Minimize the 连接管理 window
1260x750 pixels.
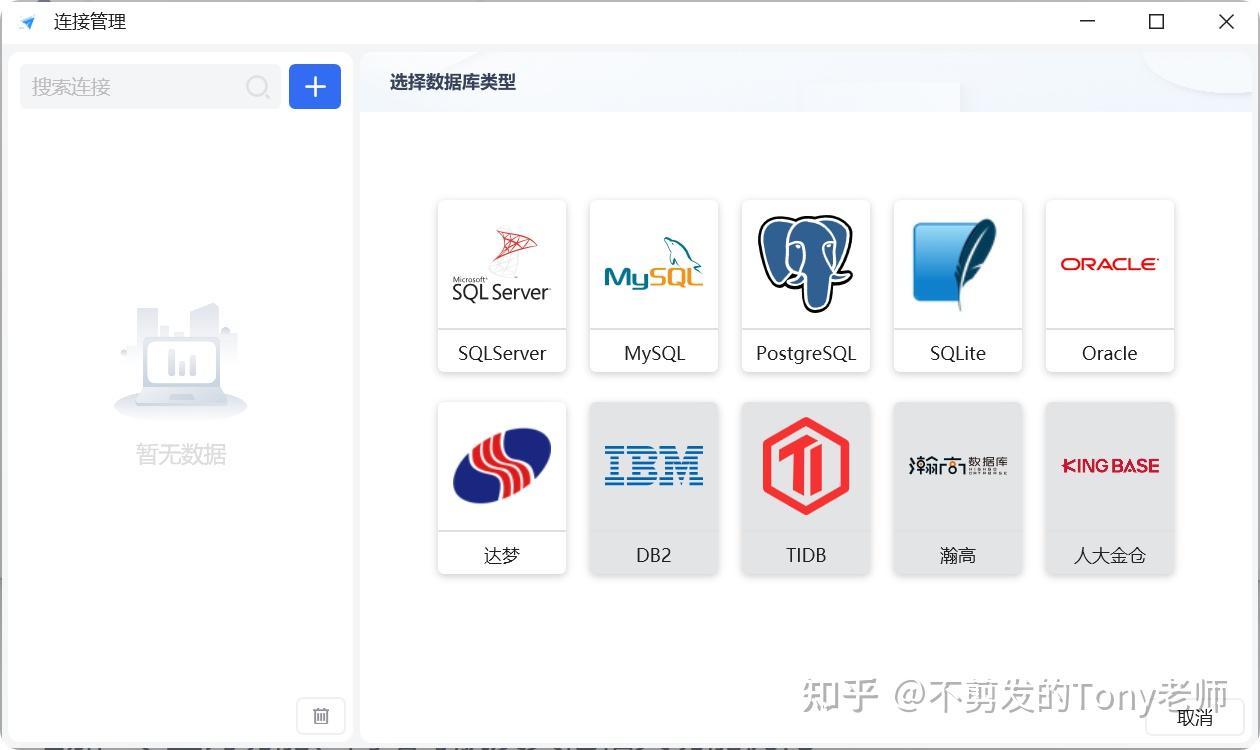click(1086, 21)
